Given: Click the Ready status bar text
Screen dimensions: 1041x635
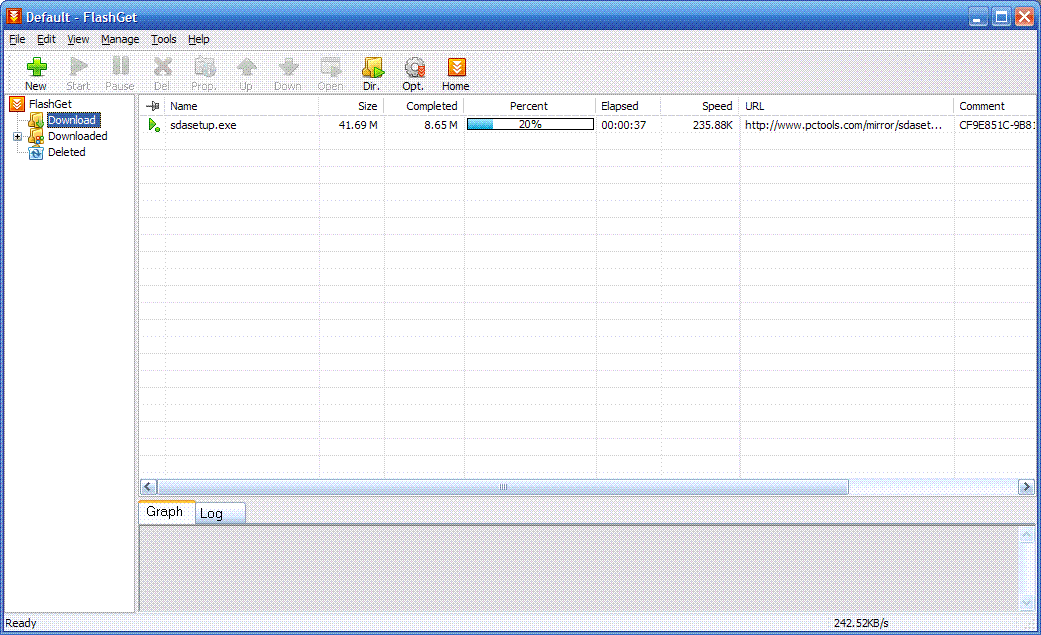Looking at the screenshot, I should point(21,623).
